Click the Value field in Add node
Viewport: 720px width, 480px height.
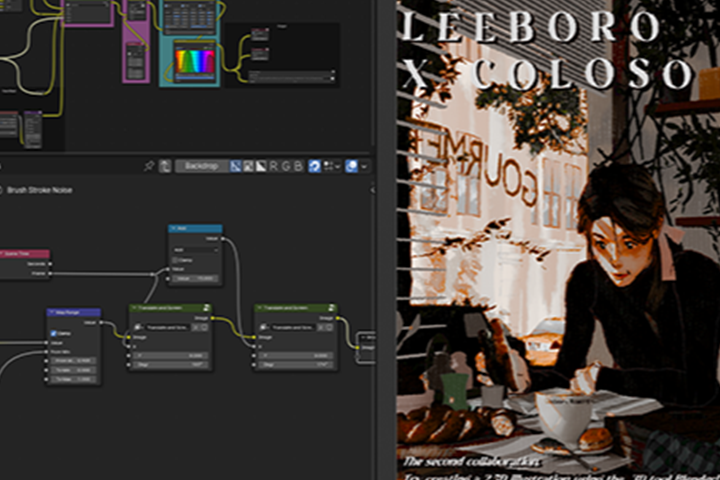pyautogui.click(x=196, y=278)
